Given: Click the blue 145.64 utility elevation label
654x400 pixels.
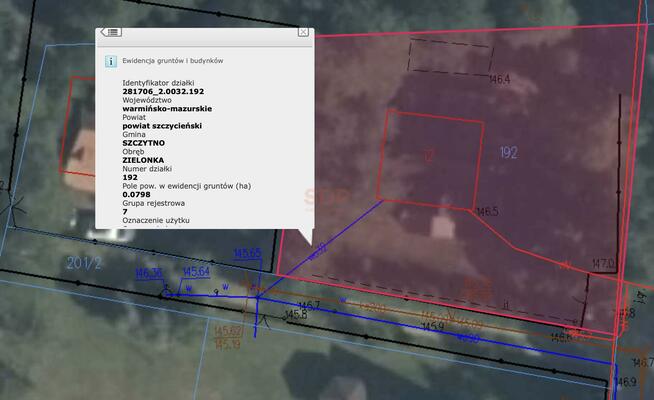Looking at the screenshot, I should coord(196,272).
